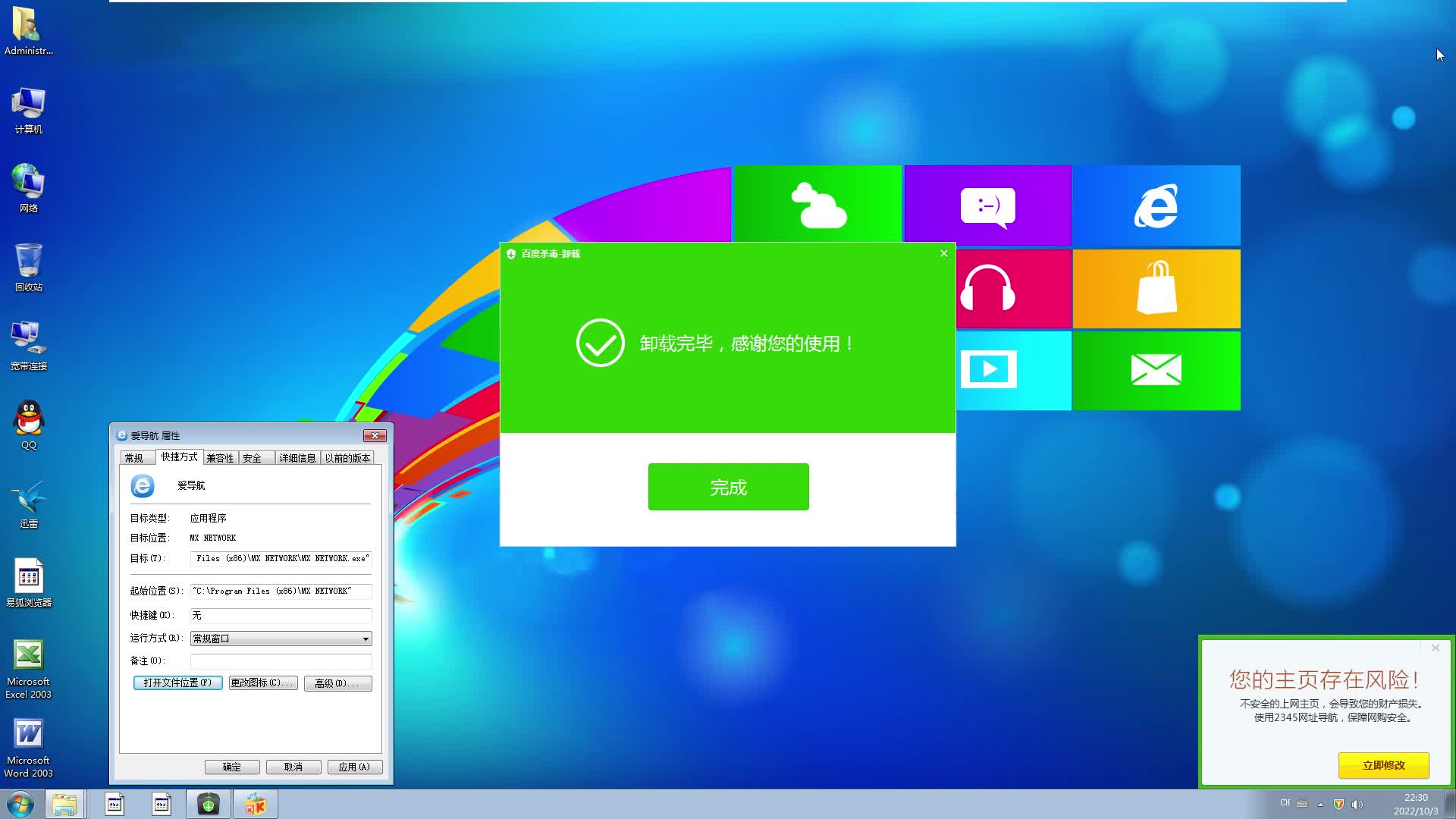Show hidden tray icons arrow
This screenshot has height=819, width=1456.
coord(1320,804)
